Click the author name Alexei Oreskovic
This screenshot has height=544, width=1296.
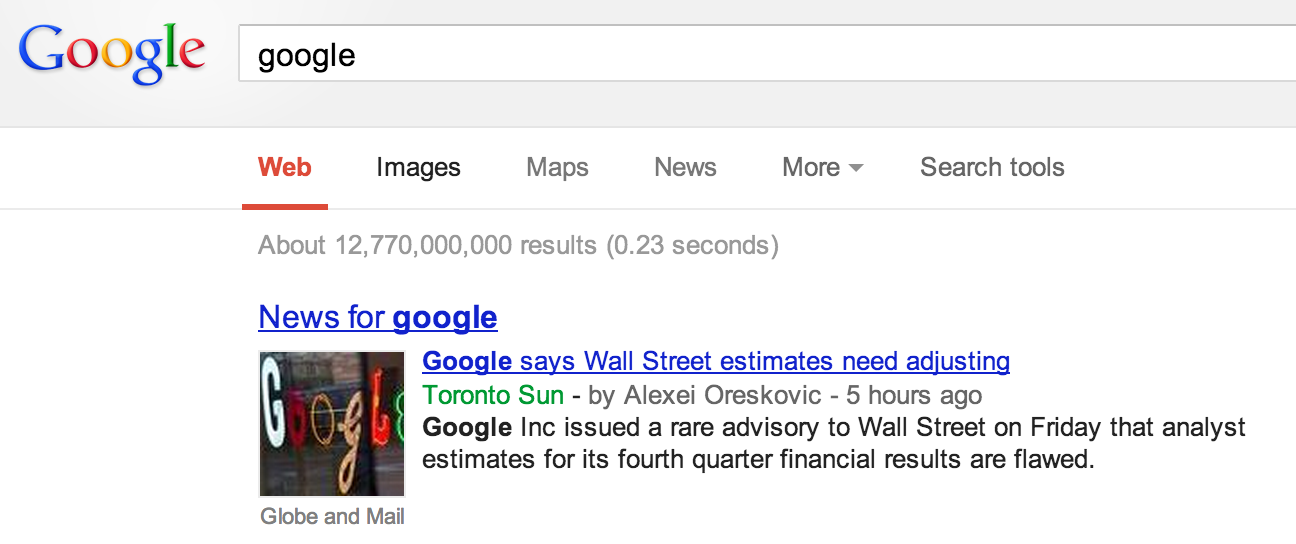[723, 395]
